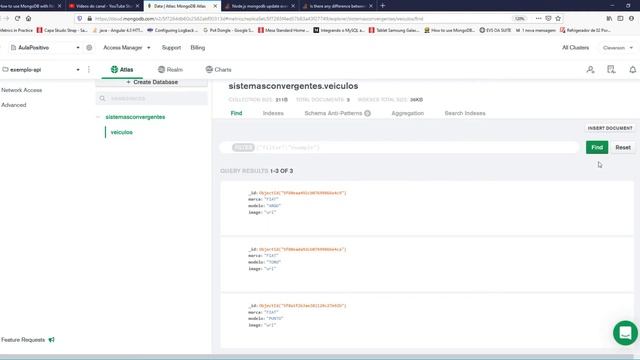Close the Videos do canal YouTube tab
This screenshot has width=640, height=360.
tap(137, 6)
